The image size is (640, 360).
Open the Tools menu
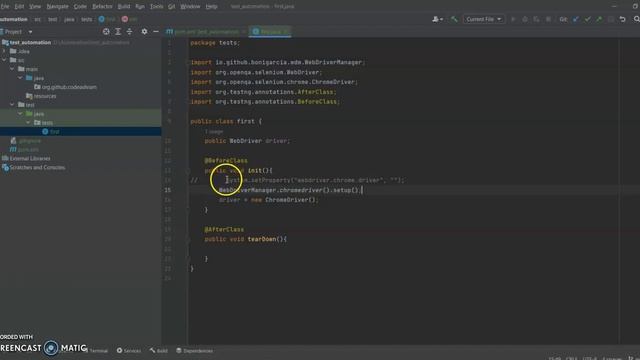point(156,7)
